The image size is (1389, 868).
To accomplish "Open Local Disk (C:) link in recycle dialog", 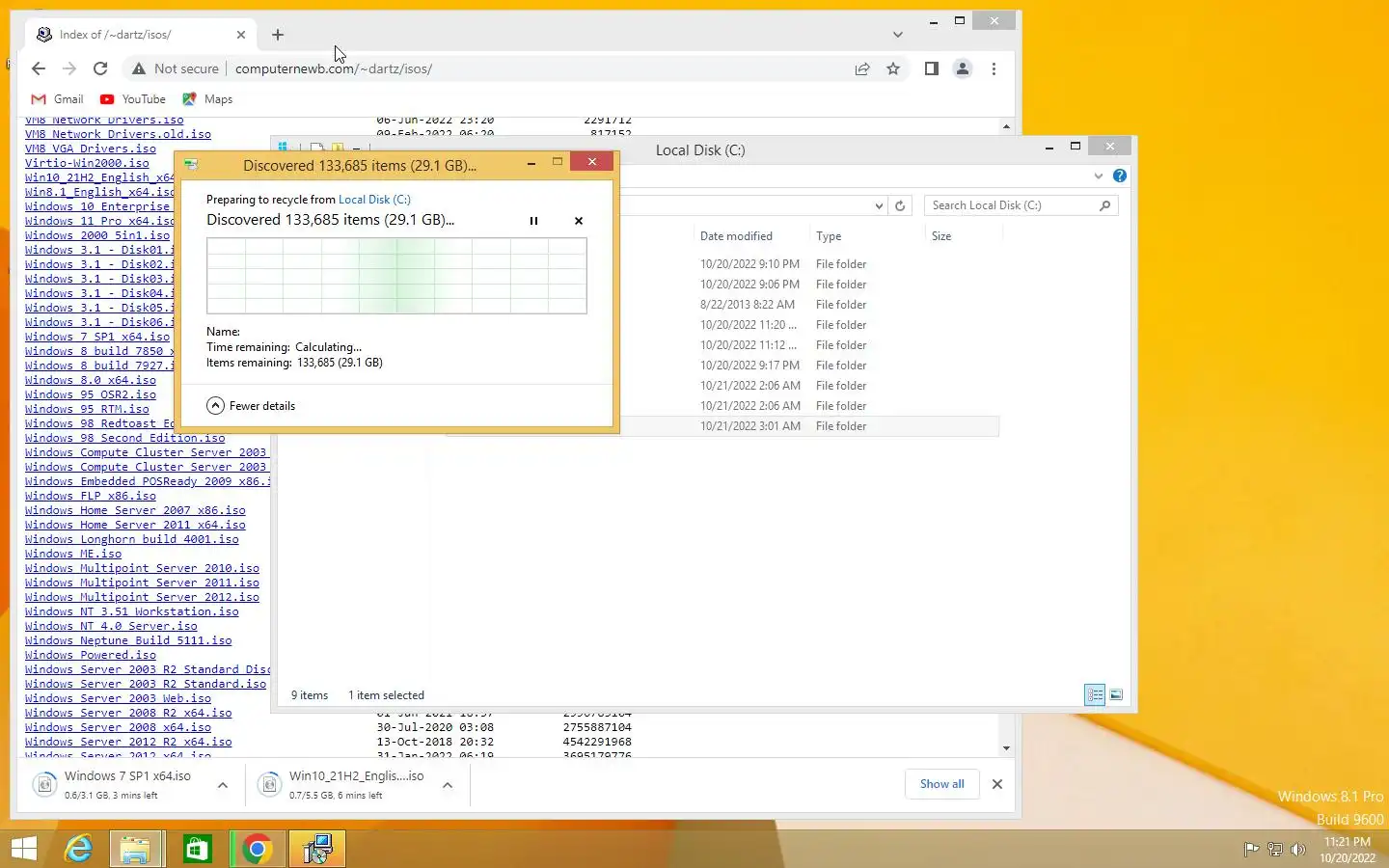I will (x=374, y=200).
